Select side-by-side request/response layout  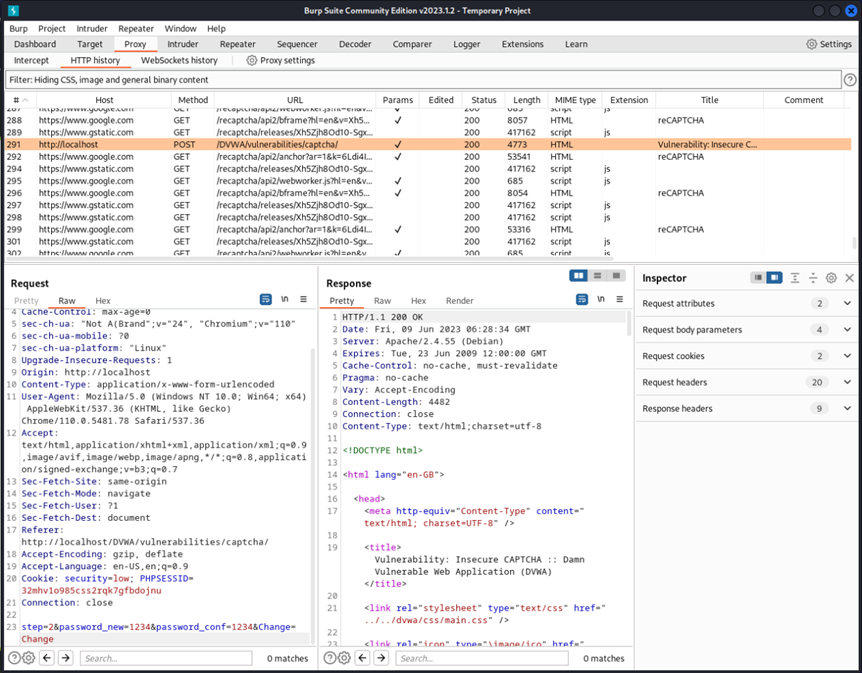[578, 275]
